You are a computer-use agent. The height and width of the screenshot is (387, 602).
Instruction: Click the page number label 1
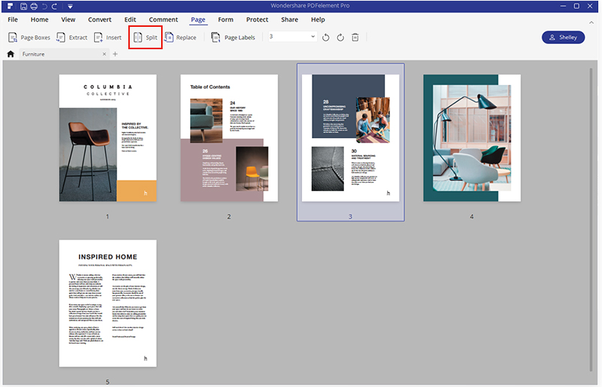[x=108, y=217]
